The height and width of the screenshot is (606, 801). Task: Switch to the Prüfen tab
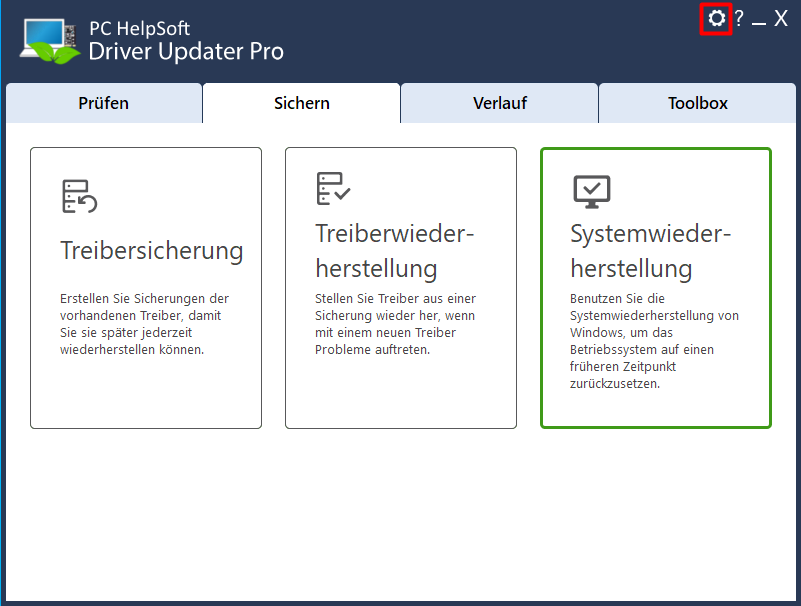(x=104, y=103)
